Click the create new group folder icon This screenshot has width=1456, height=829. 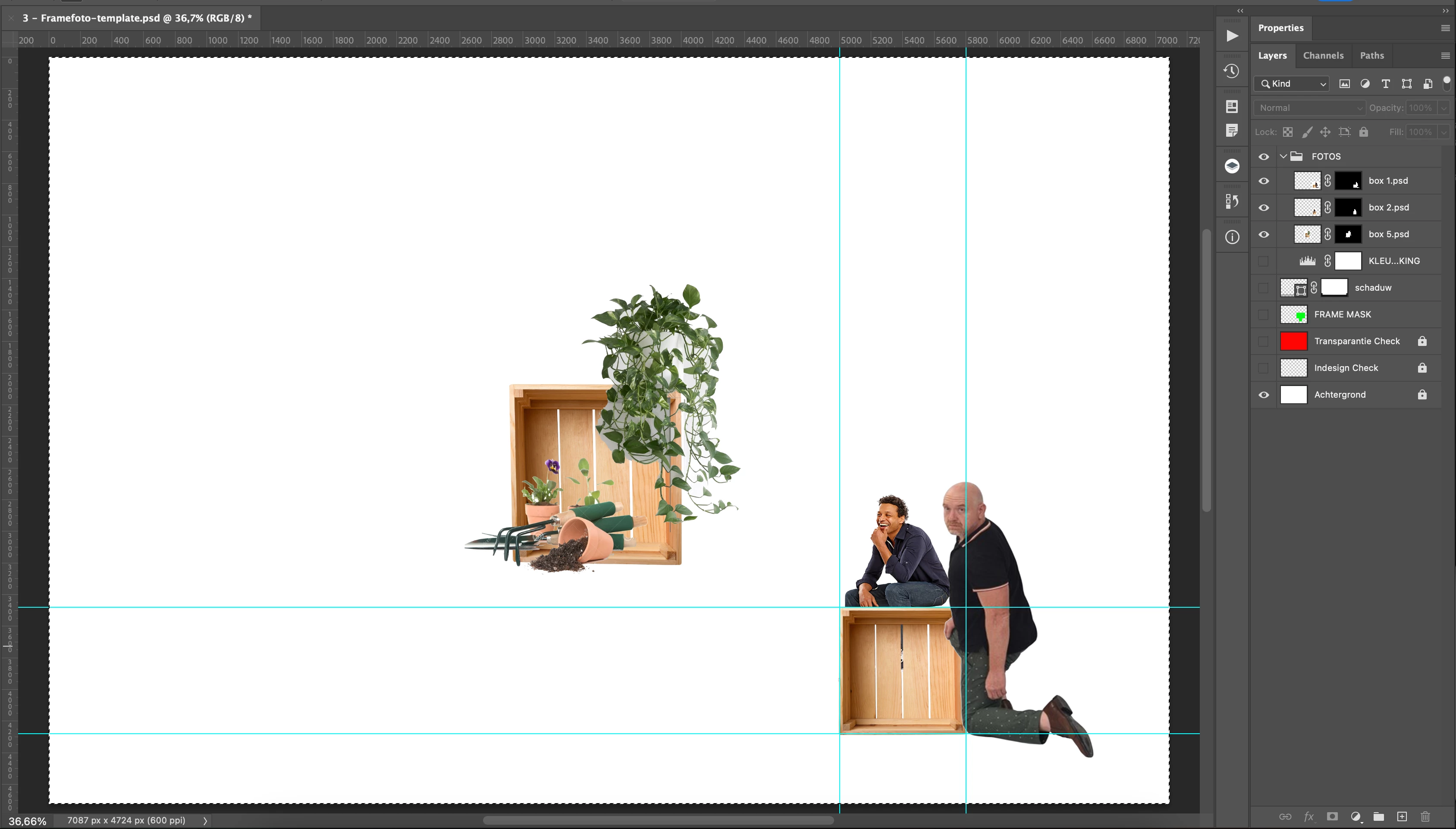(1379, 816)
